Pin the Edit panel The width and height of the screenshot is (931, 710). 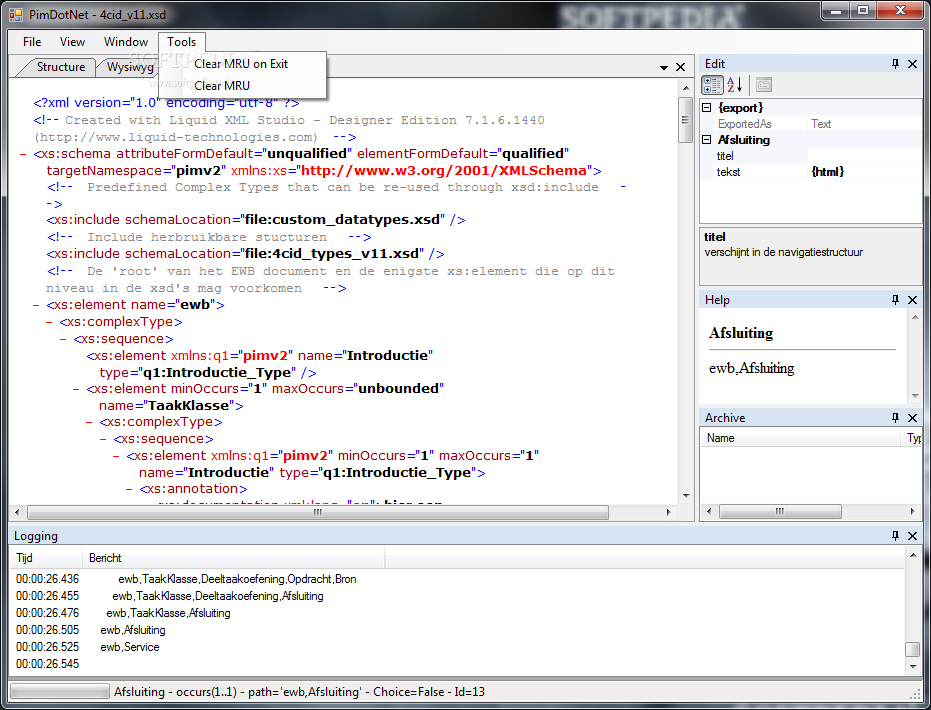point(895,64)
